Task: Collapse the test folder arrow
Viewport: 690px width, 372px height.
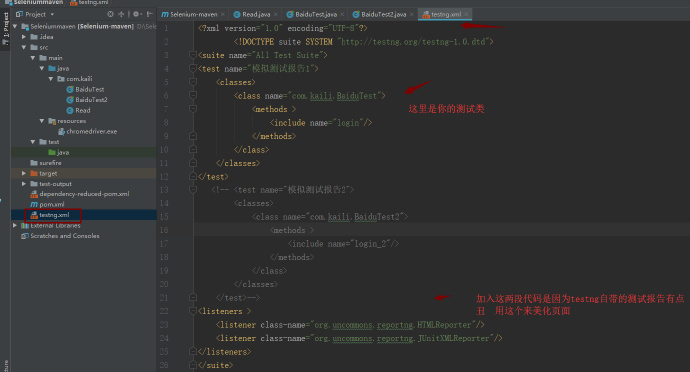Action: click(33, 142)
